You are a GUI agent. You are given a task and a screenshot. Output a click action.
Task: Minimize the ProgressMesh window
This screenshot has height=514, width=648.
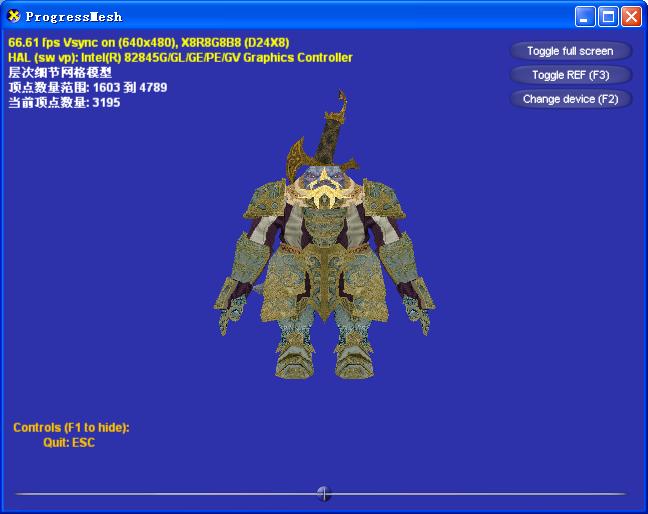[585, 17]
